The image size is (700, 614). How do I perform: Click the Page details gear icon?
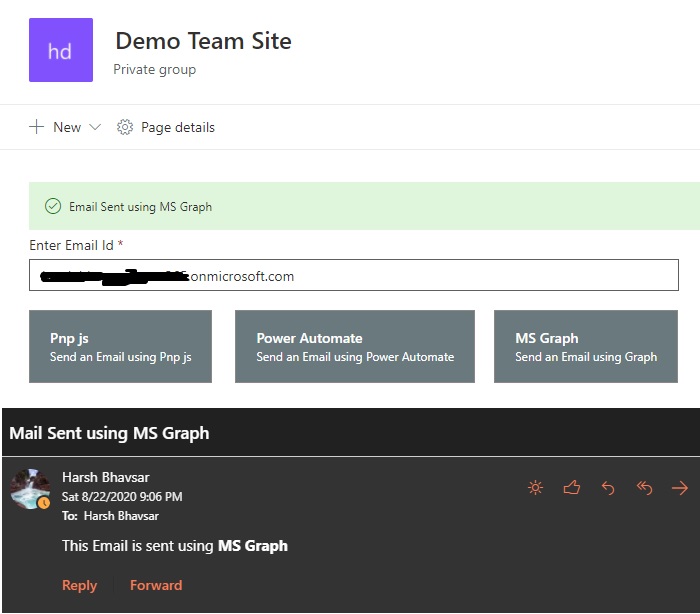click(125, 127)
